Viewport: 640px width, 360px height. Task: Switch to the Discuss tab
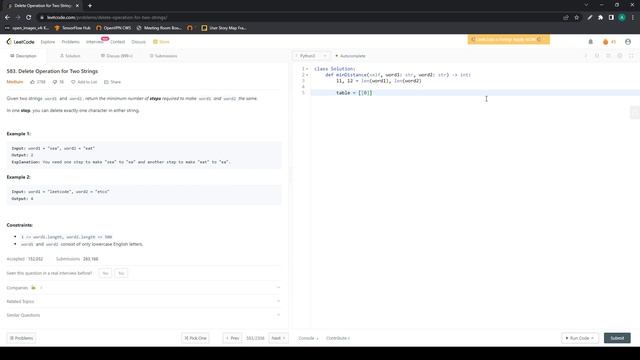point(117,56)
